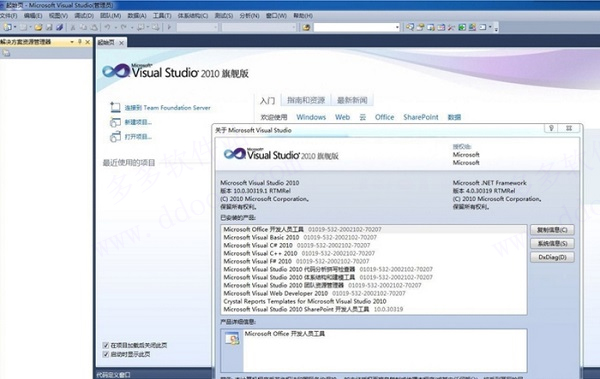
Task: Switch to the 最新新闻 tab
Action: [x=352, y=100]
